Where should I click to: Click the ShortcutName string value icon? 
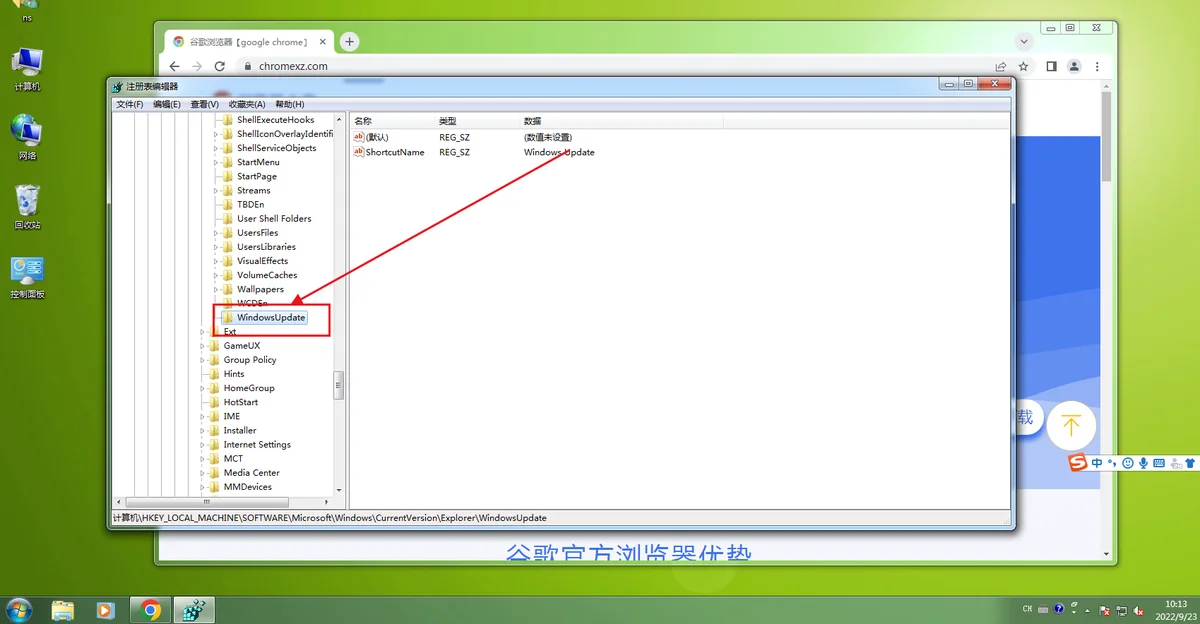point(359,152)
